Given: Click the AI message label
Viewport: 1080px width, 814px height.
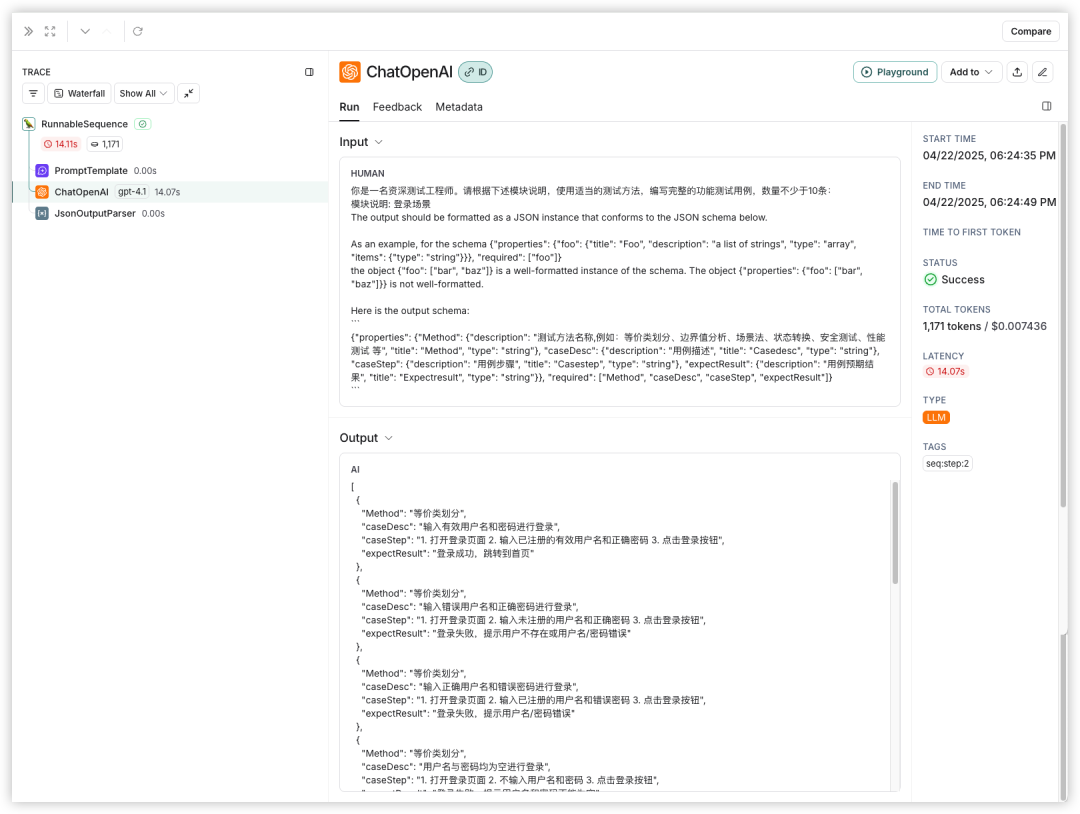Looking at the screenshot, I should 355,470.
